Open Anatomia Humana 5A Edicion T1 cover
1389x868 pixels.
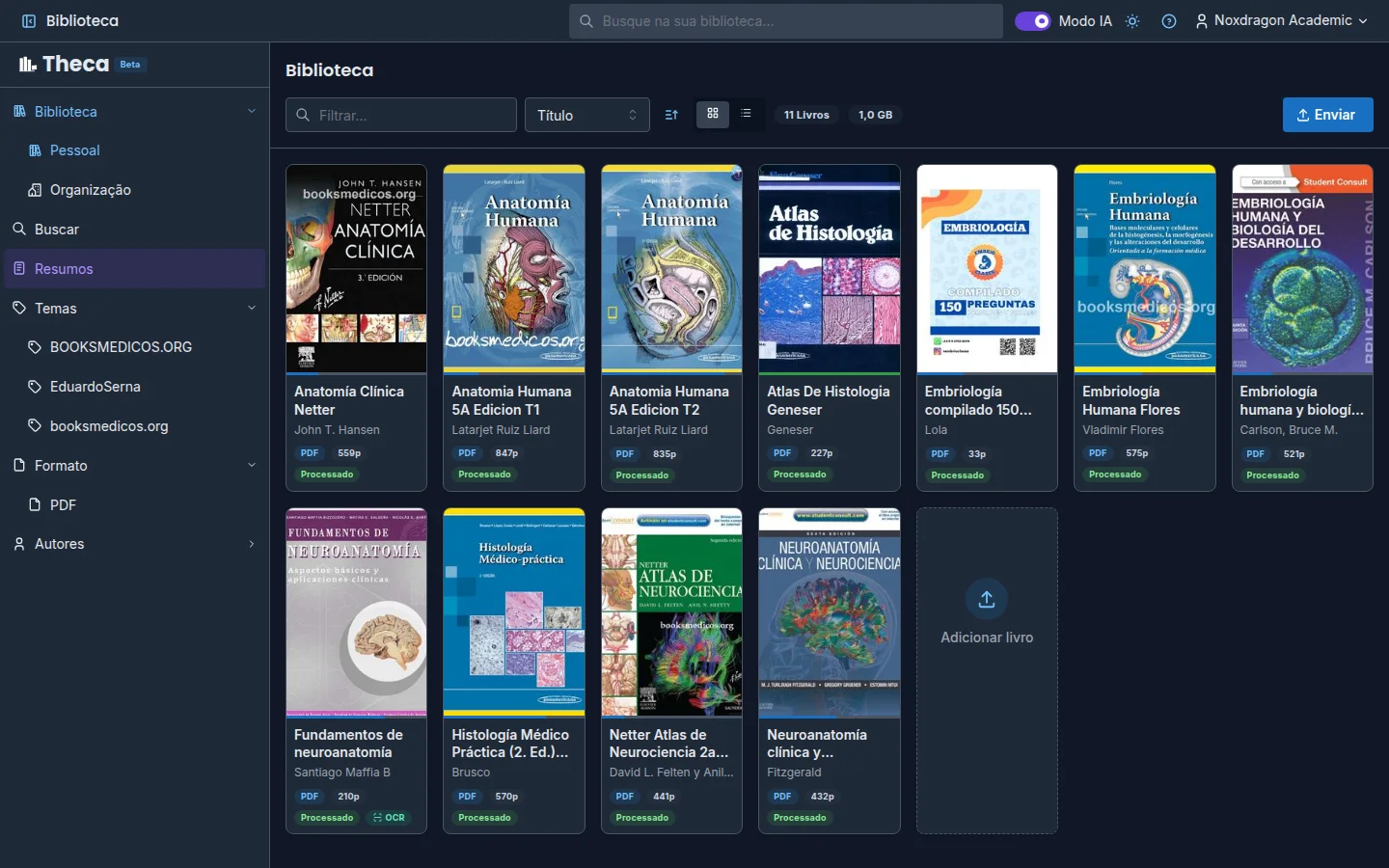click(514, 269)
